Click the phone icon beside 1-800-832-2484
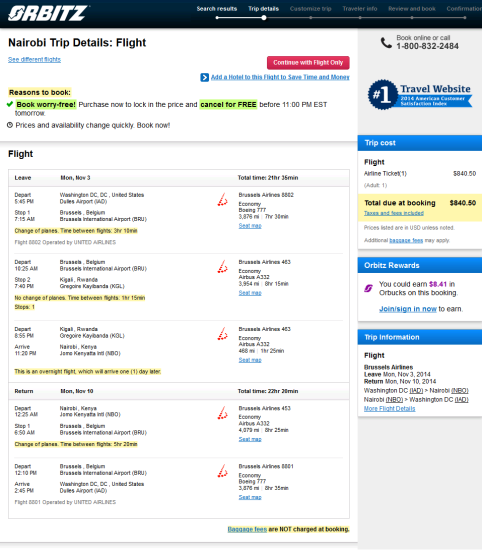Viewport: 482px width, 550px height. pyautogui.click(x=386, y=42)
